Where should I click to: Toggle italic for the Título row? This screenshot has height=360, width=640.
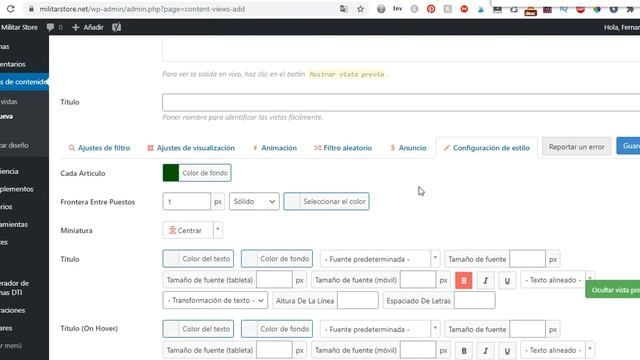[x=485, y=280]
